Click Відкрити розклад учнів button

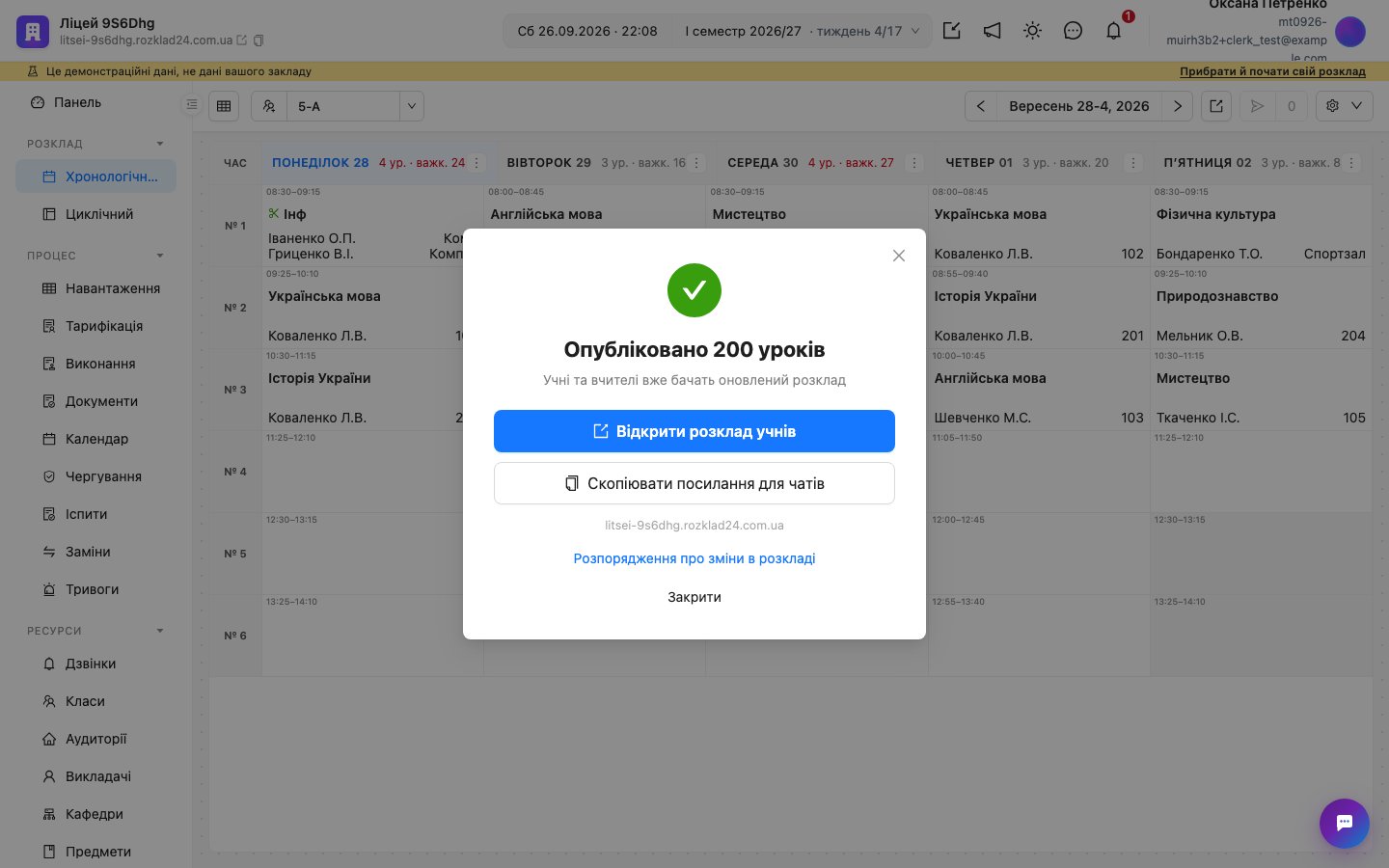[x=694, y=431]
